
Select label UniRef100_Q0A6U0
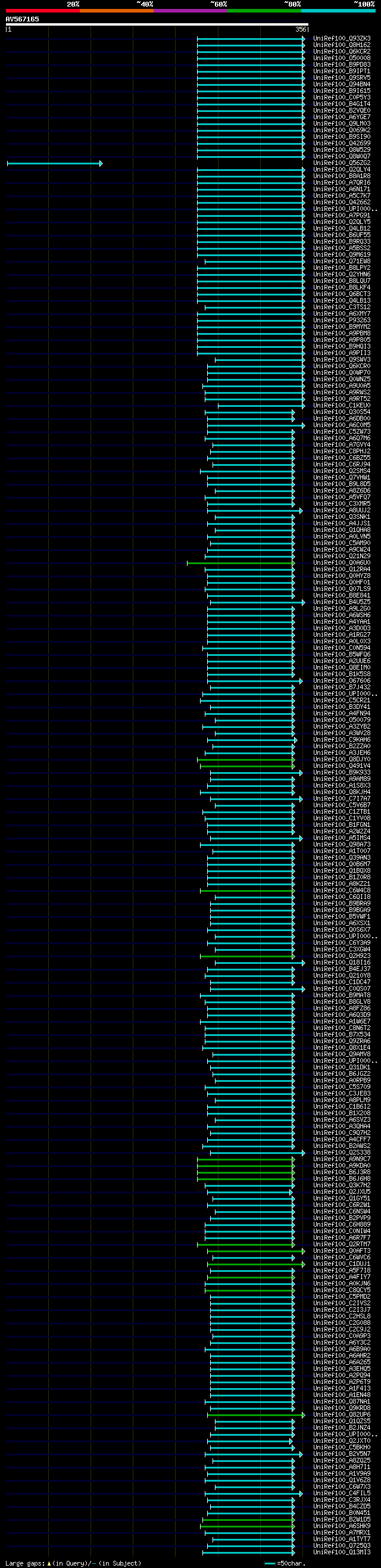(342, 563)
